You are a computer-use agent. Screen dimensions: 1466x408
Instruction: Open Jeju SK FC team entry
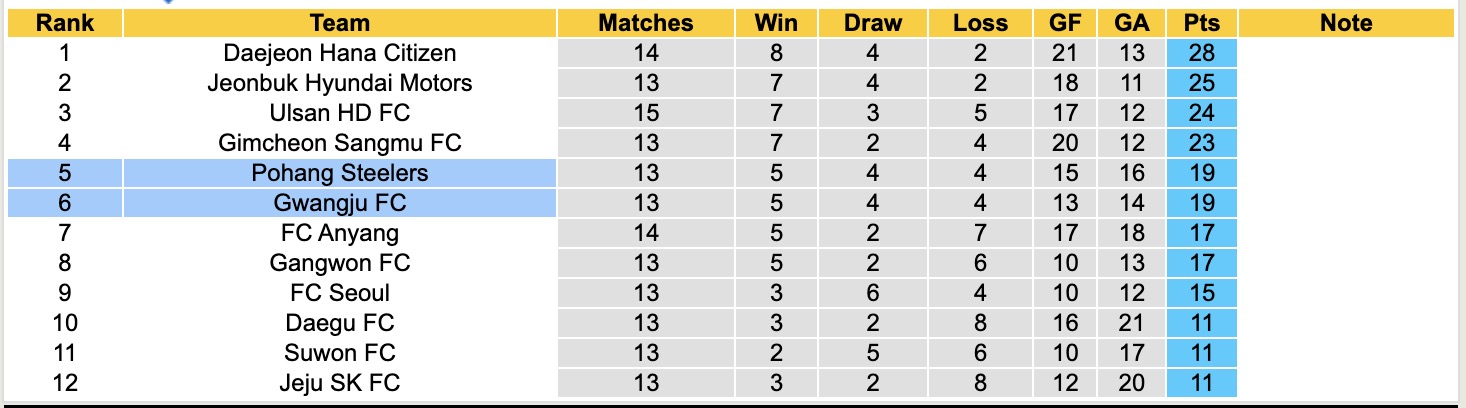[340, 383]
